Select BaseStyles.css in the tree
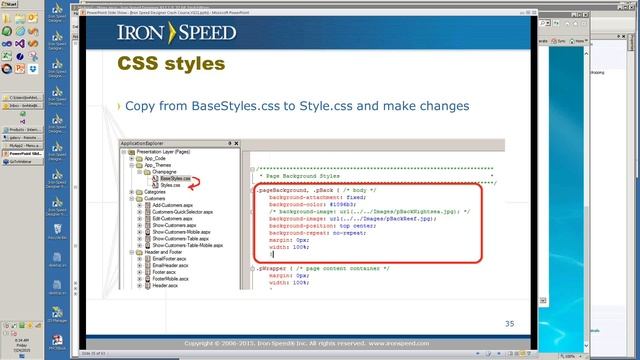This screenshot has width=640, height=360. (175, 178)
